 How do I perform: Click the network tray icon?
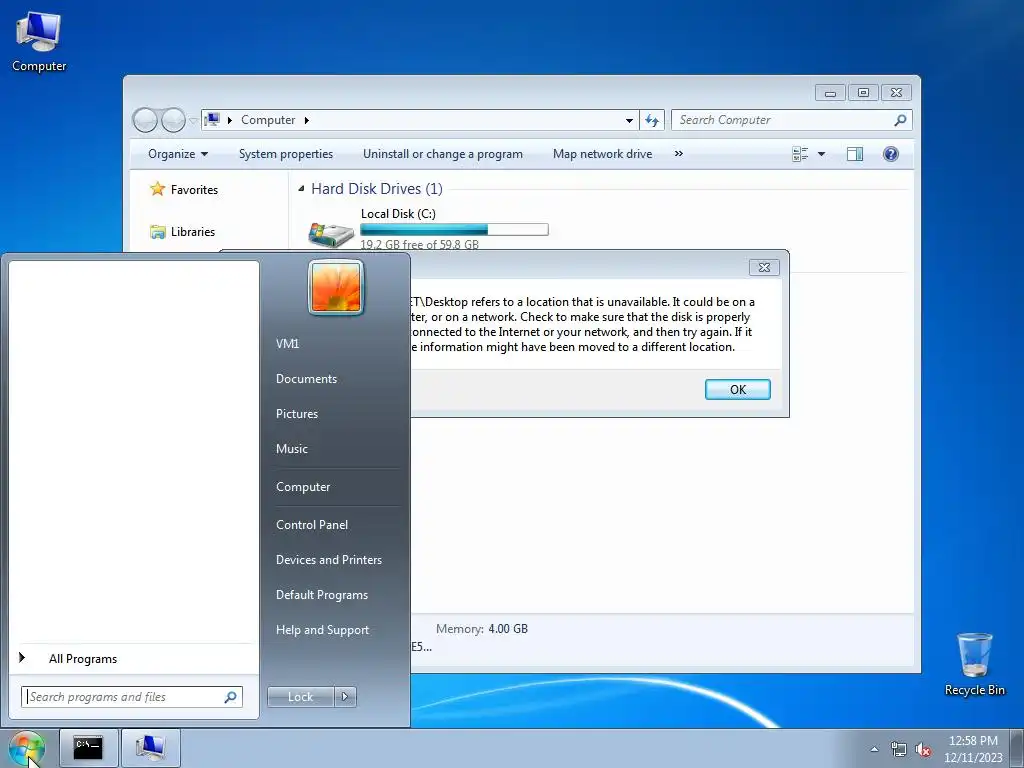899,749
